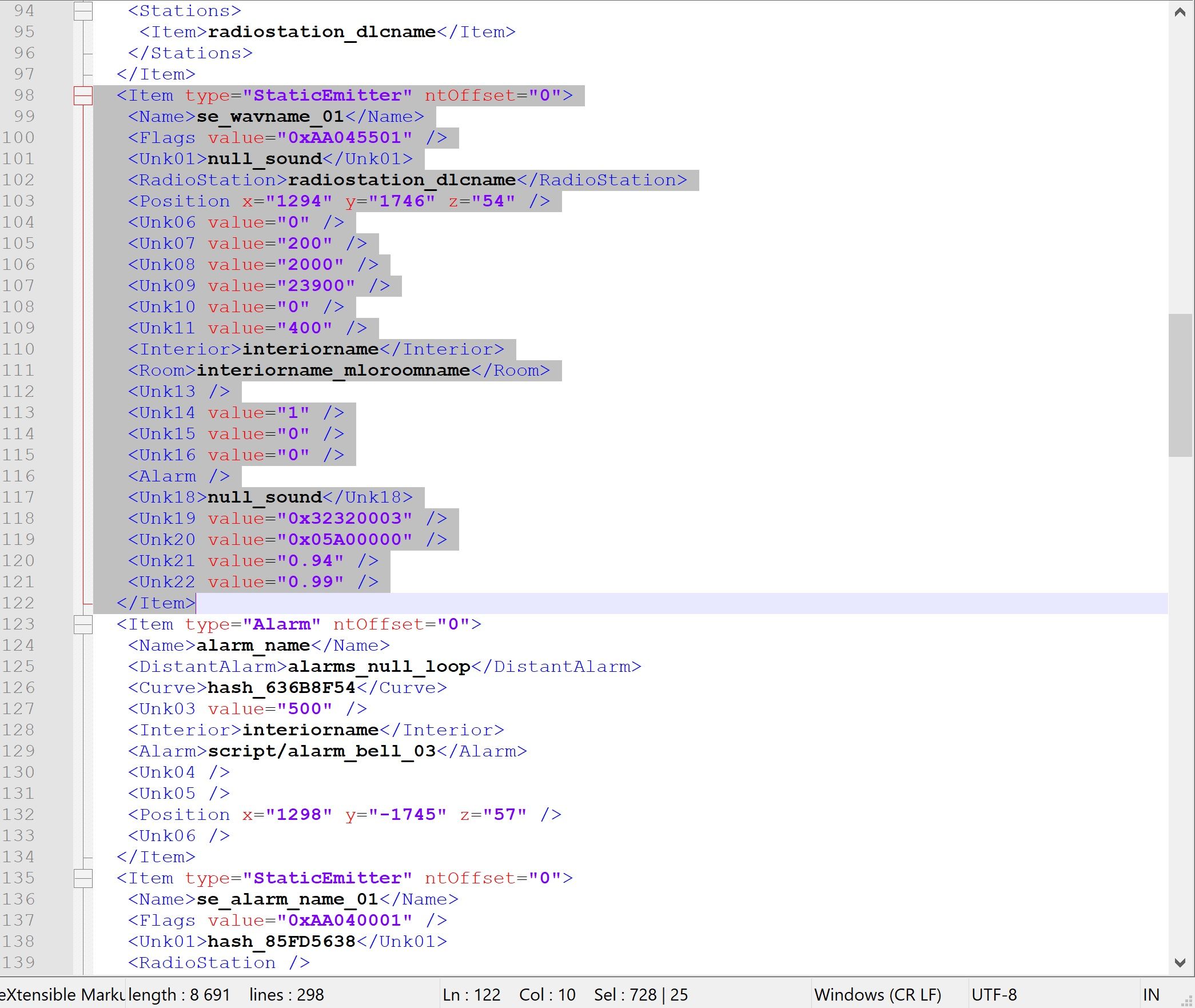Screen dimensions: 1195x1008
Task: Click the eXtensible Markup language status field
Action: pos(62,995)
